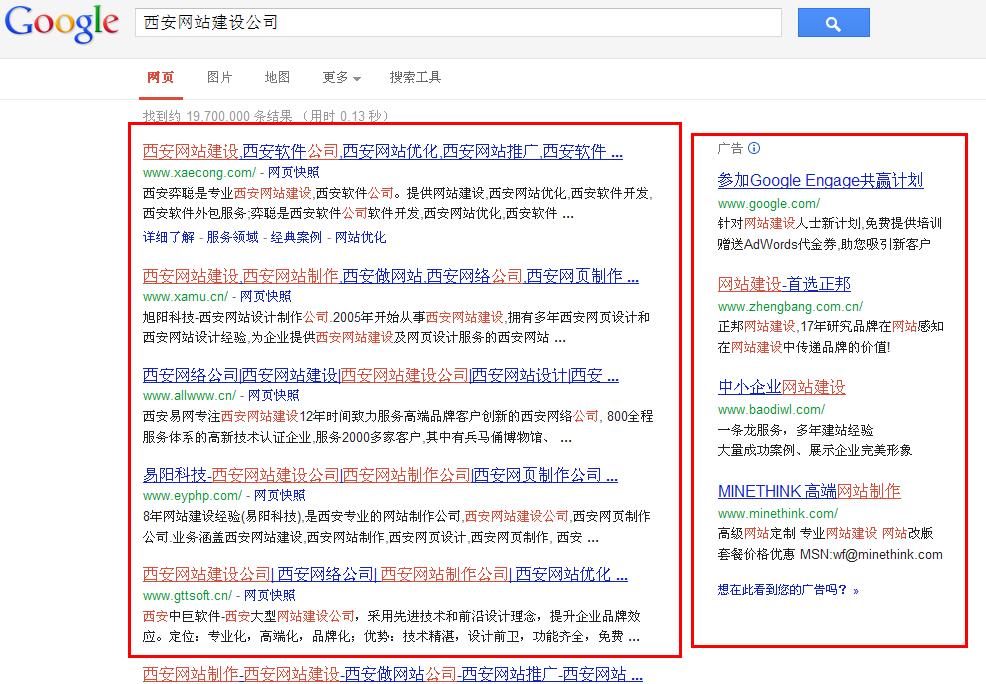The height and width of the screenshot is (684, 986).
Task: Open the www.allwww.cn result title
Action: pyautogui.click(x=380, y=375)
